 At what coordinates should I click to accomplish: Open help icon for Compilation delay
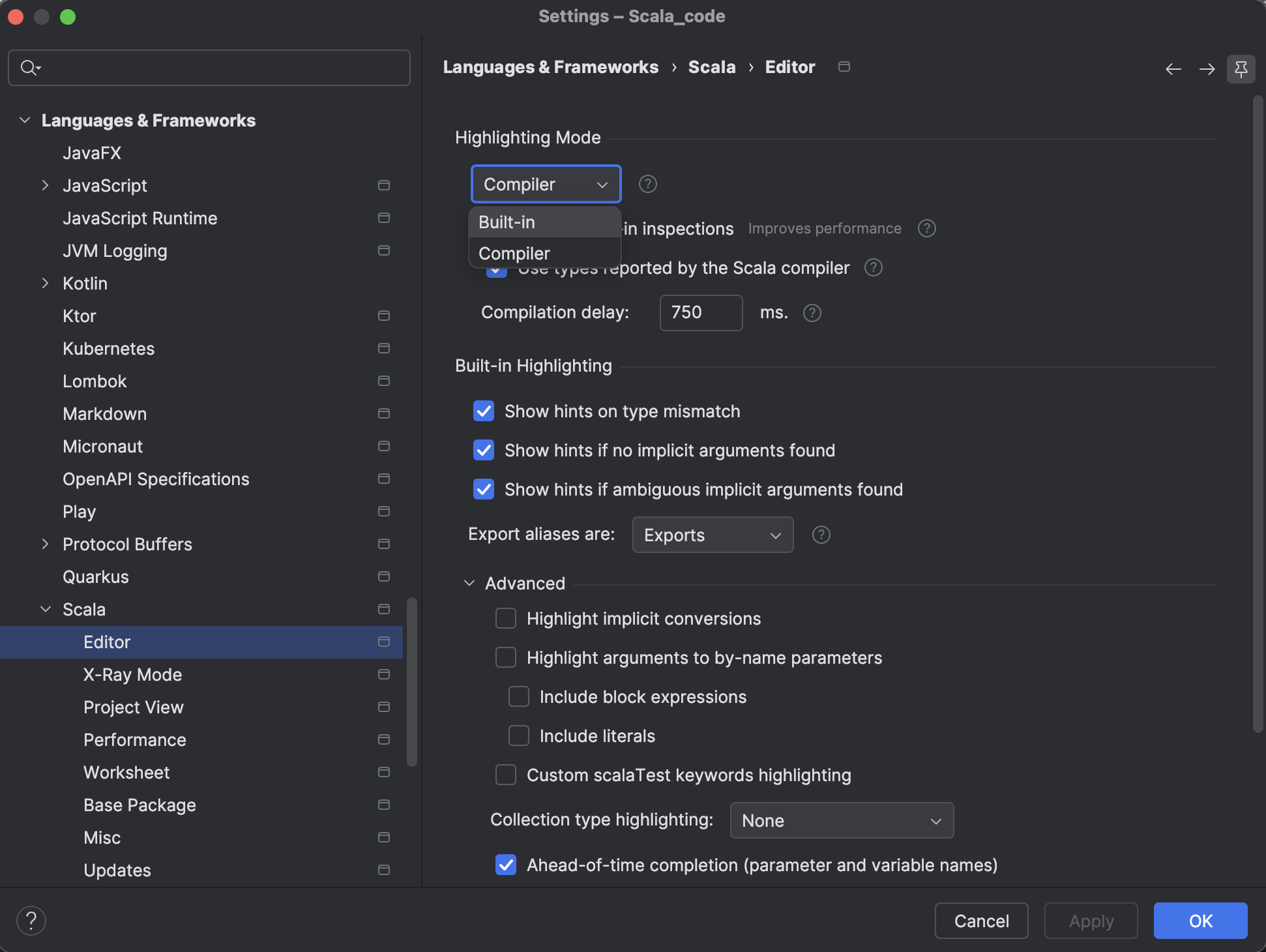click(x=812, y=313)
